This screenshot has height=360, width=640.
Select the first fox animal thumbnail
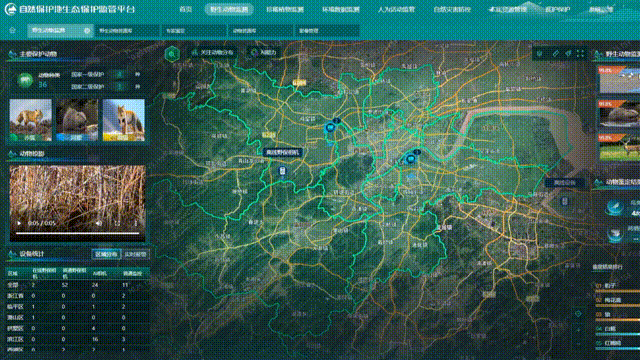pos(31,120)
